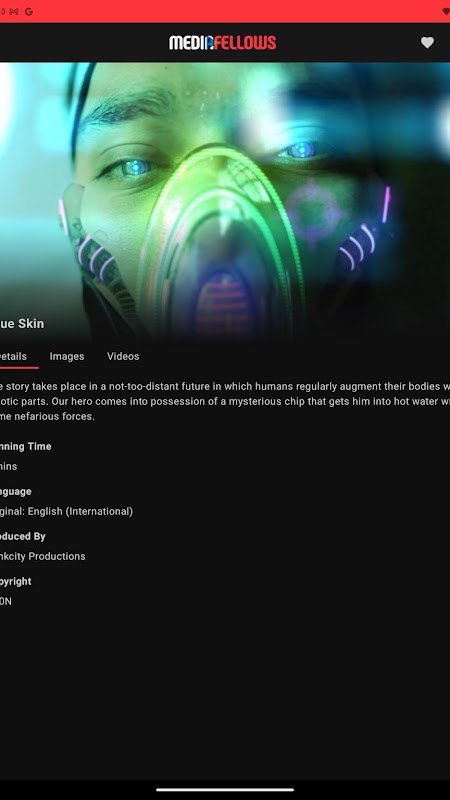Click the English (International) language value

(80, 511)
